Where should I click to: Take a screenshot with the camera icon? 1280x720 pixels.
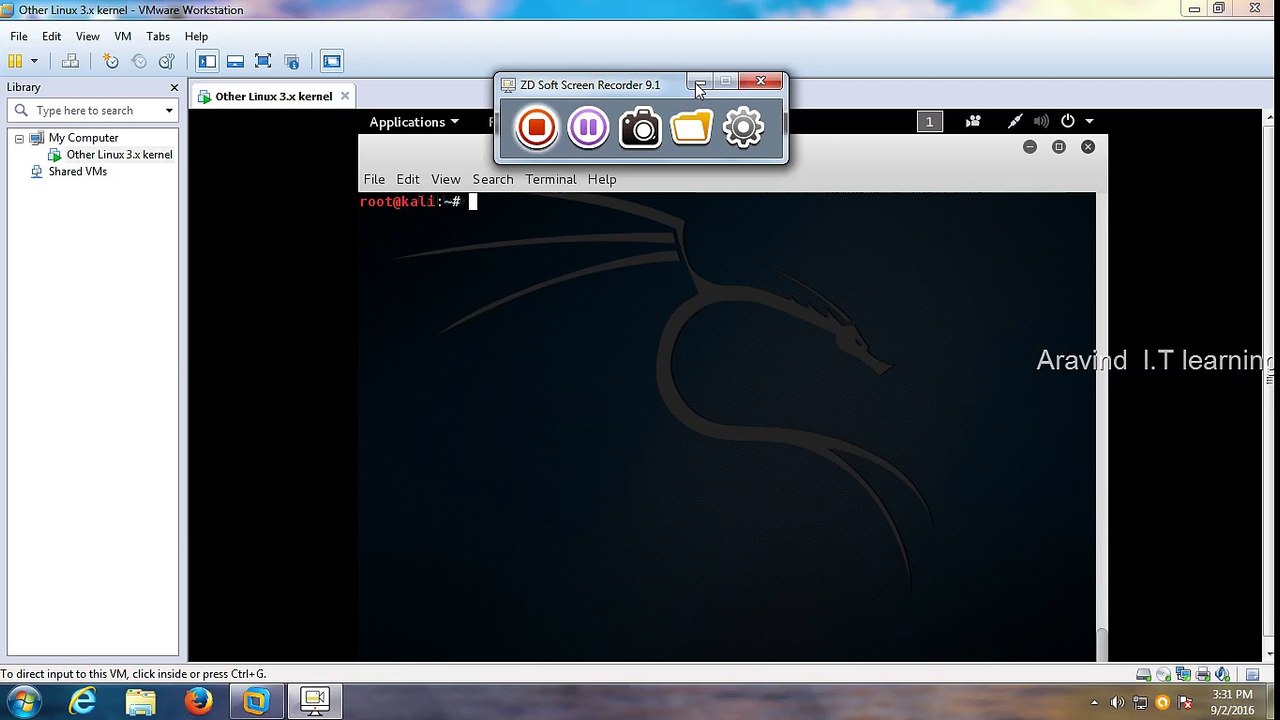pos(640,128)
